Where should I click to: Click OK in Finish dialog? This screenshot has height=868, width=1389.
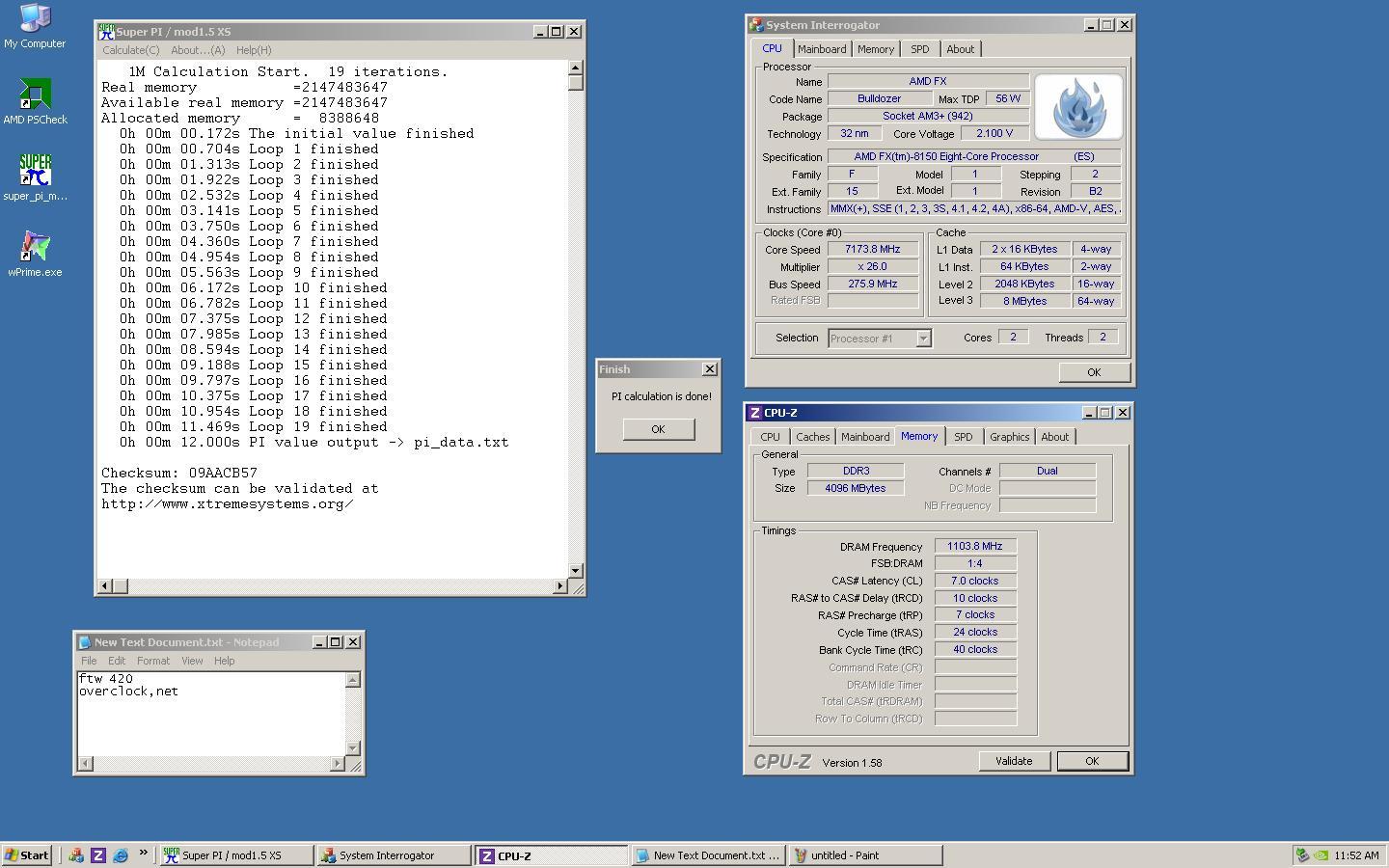(658, 429)
